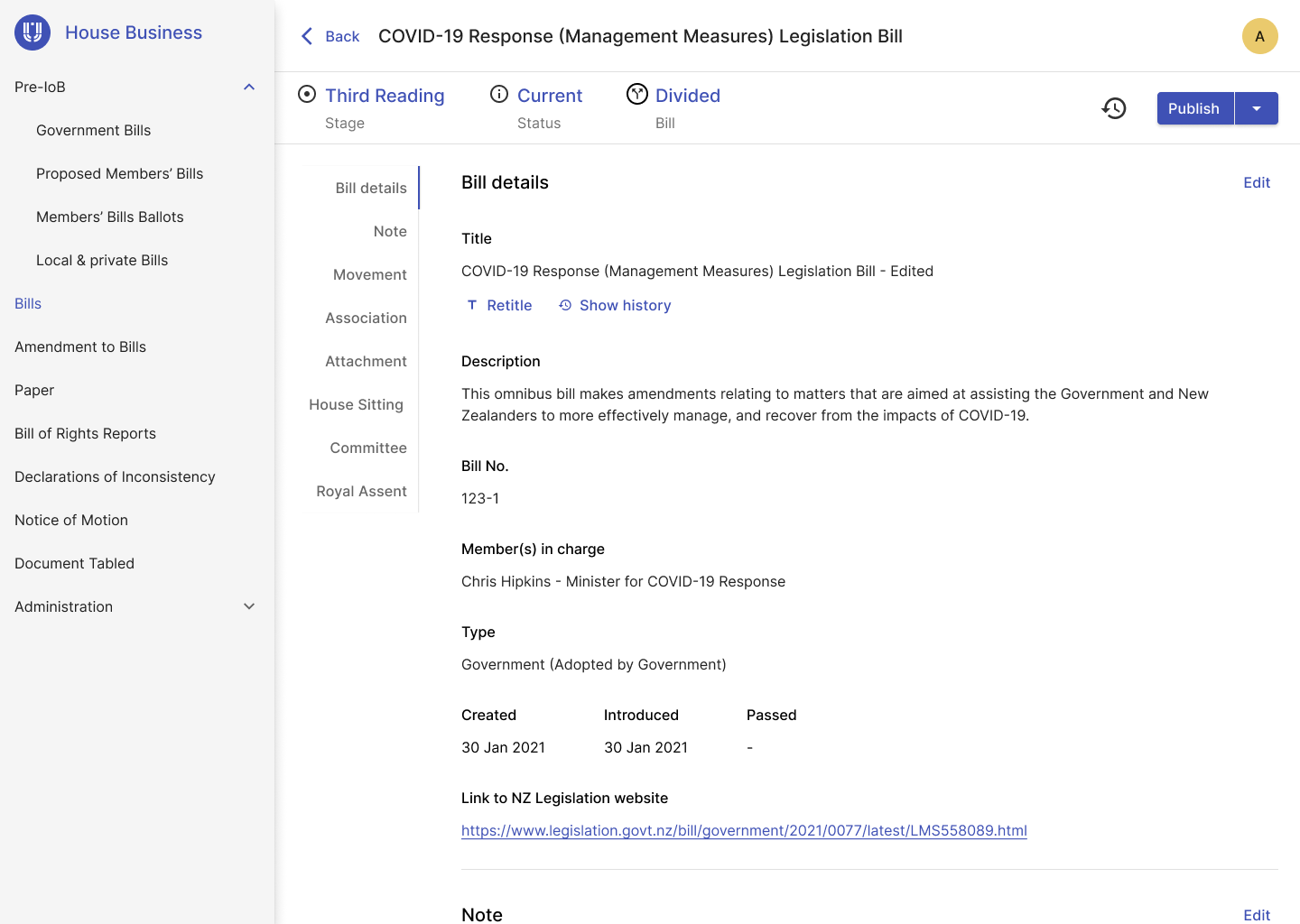1300x924 pixels.
Task: Click the Third Reading stage circle icon
Action: click(x=307, y=94)
